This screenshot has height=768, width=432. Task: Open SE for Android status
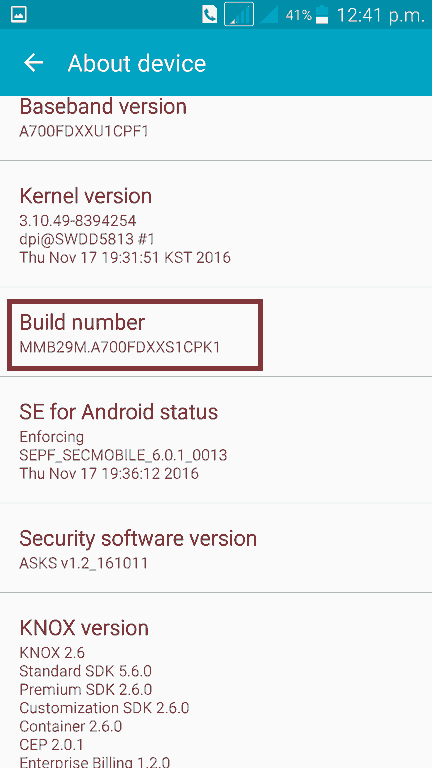pyautogui.click(x=216, y=440)
